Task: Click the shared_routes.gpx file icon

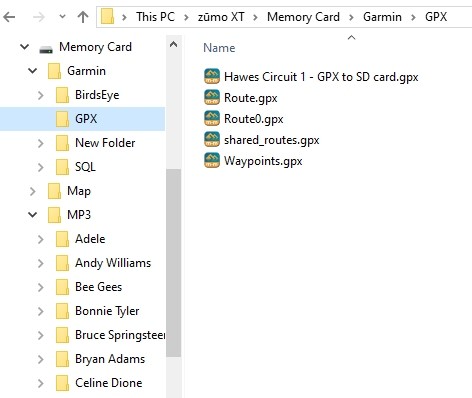Action: coord(212,139)
